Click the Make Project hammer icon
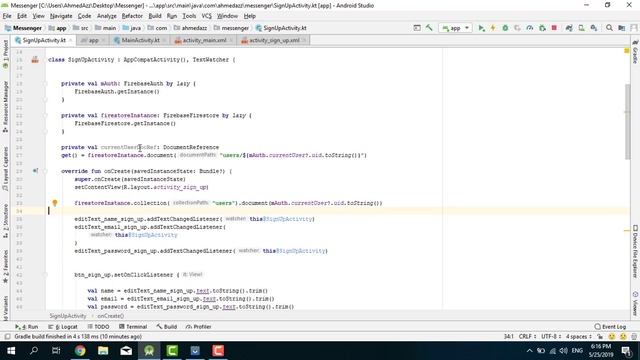The height and width of the screenshot is (360, 640). (x=429, y=28)
